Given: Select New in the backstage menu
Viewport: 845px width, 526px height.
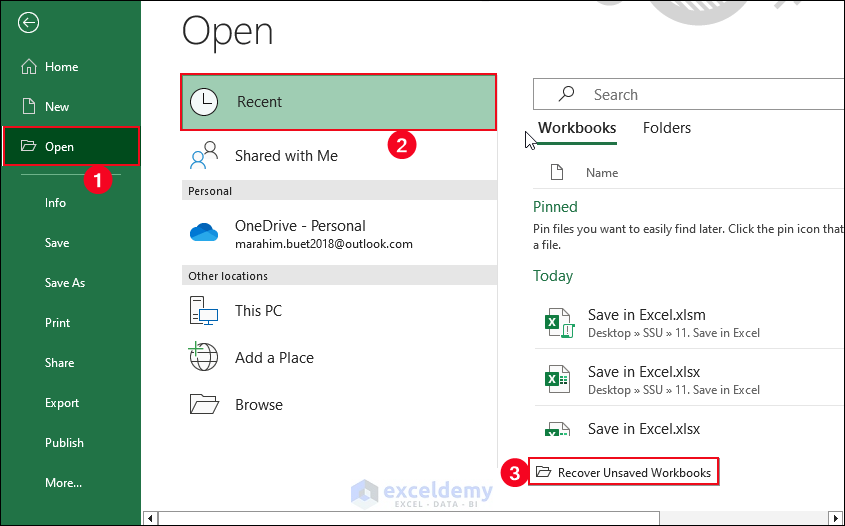Looking at the screenshot, I should click(57, 107).
